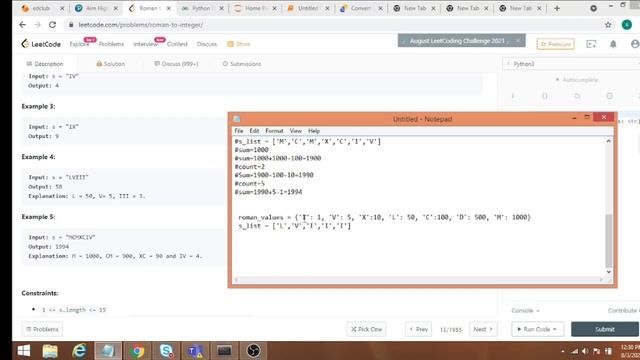Switch to the Description tab
The height and width of the screenshot is (360, 640).
45,64
